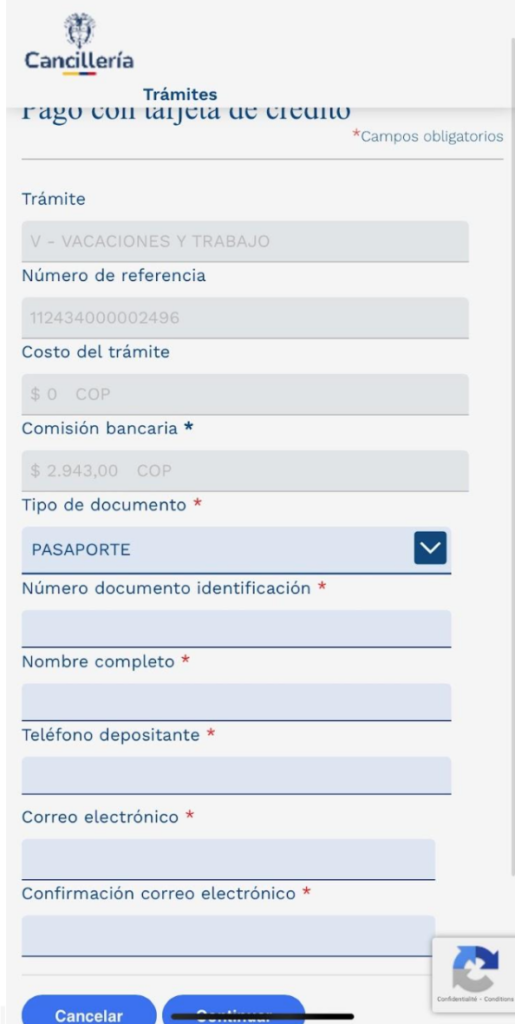Click the disabled Trámite field
Viewport: 515px width, 1024px height.
[245, 241]
